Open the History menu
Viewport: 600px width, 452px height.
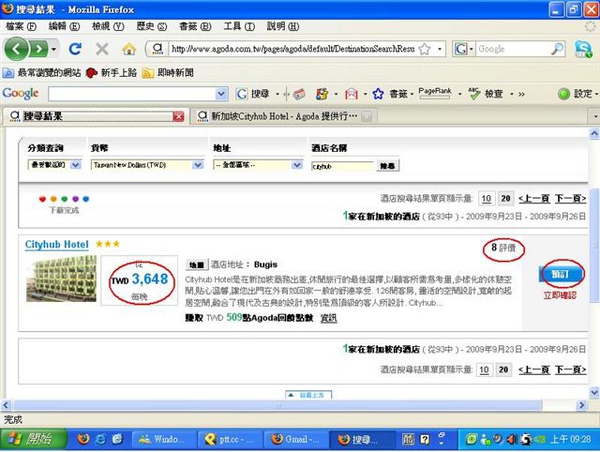pyautogui.click(x=152, y=26)
